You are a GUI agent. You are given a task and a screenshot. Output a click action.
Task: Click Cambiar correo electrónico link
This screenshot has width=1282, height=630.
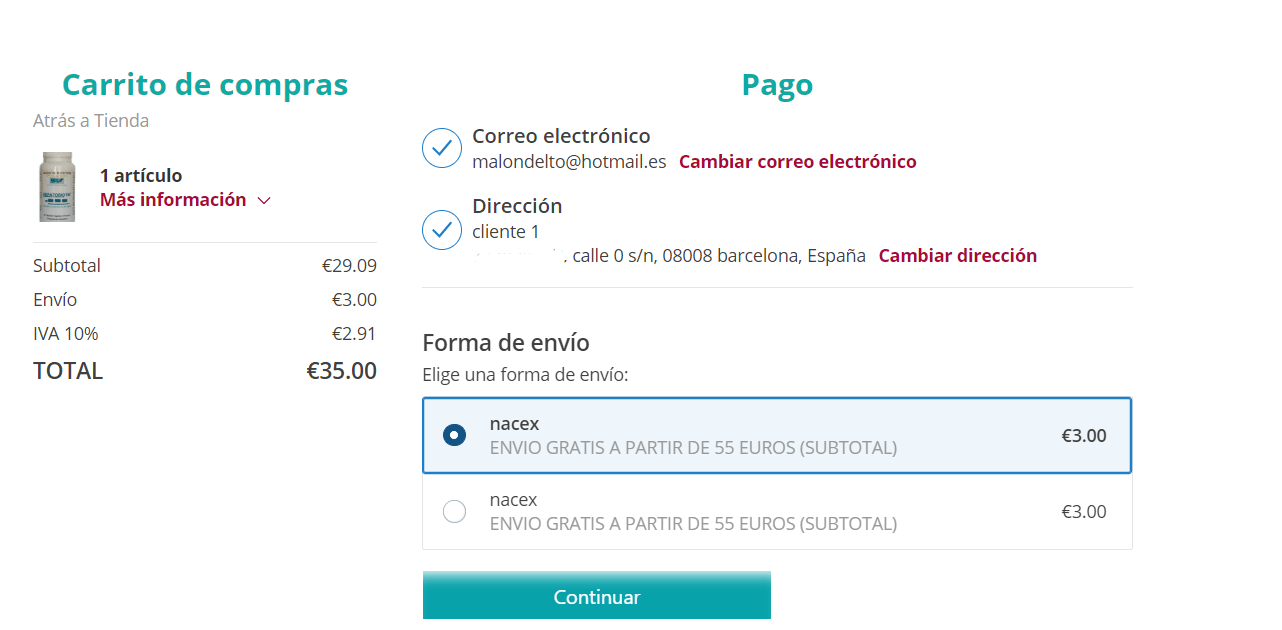(x=797, y=162)
